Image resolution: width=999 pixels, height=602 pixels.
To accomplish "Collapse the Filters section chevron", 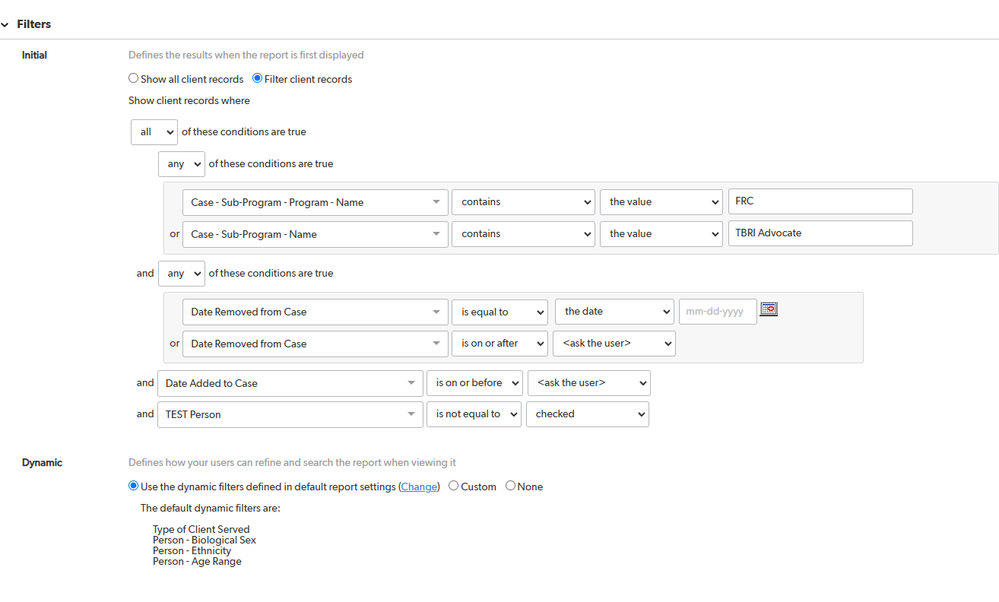I will pyautogui.click(x=5, y=25).
